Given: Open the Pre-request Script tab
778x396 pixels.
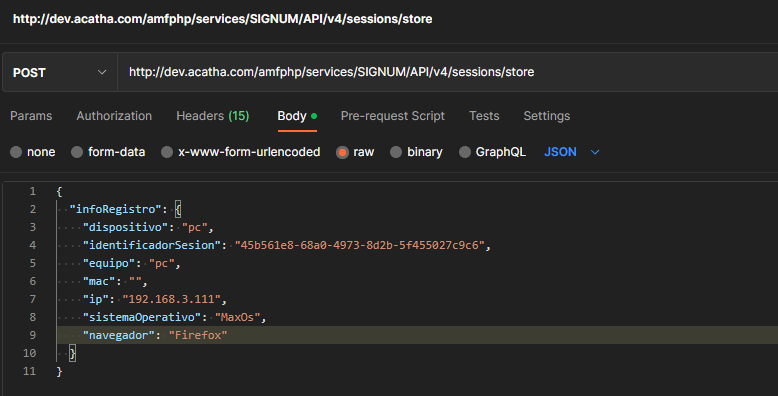Looking at the screenshot, I should tap(392, 116).
